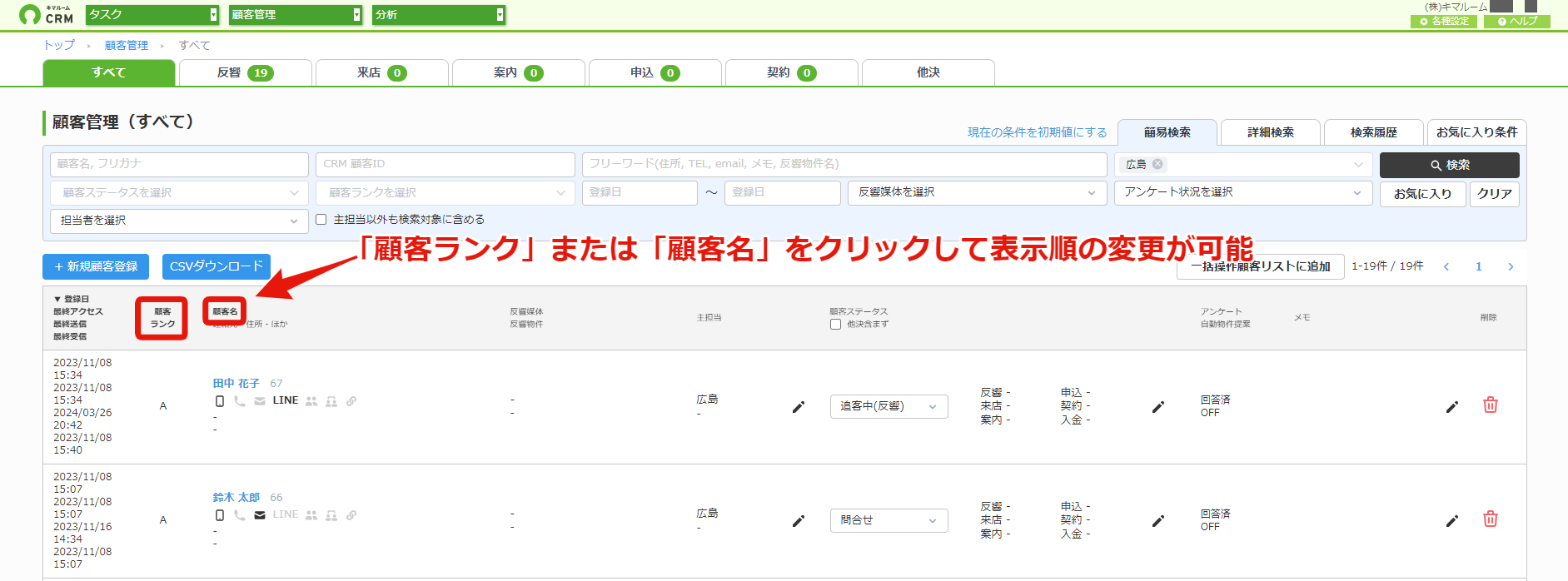This screenshot has height=581, width=1568.
Task: Switch to the 来店 tab
Action: point(382,72)
